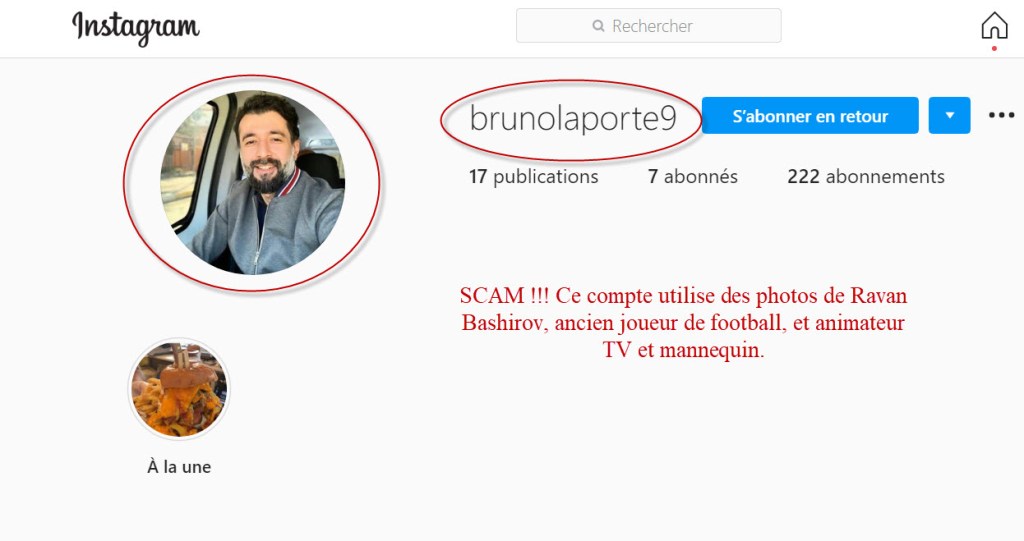The image size is (1024, 541).
Task: Click the Instagram wordmark logo
Action: click(x=136, y=27)
